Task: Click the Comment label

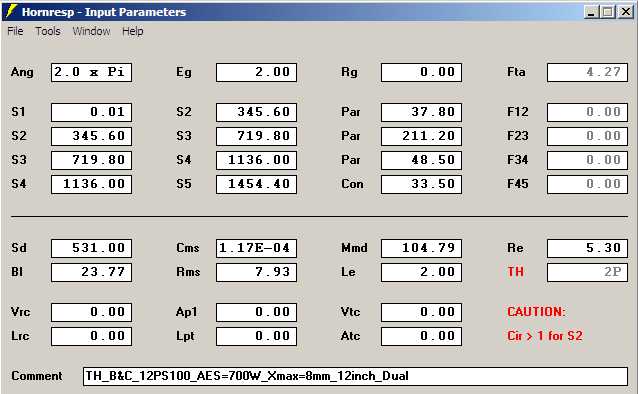Action: pyautogui.click(x=37, y=376)
